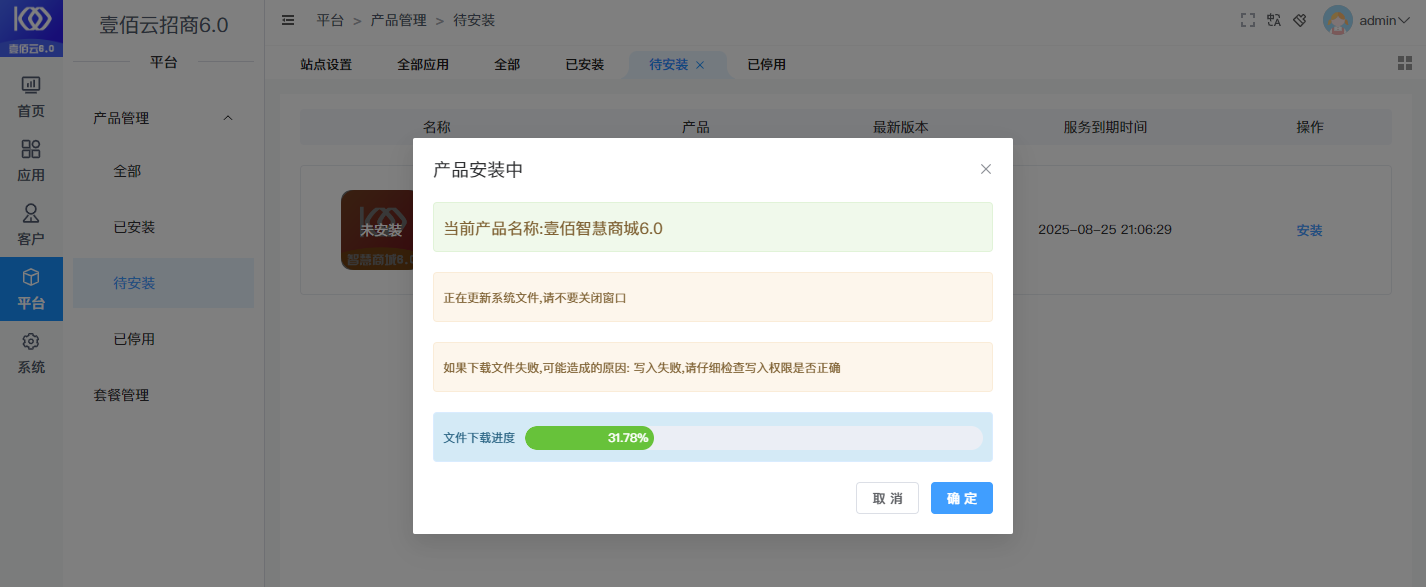The width and height of the screenshot is (1426, 587).
Task: Select 已安装 in the side menu
Action: pyautogui.click(x=163, y=227)
